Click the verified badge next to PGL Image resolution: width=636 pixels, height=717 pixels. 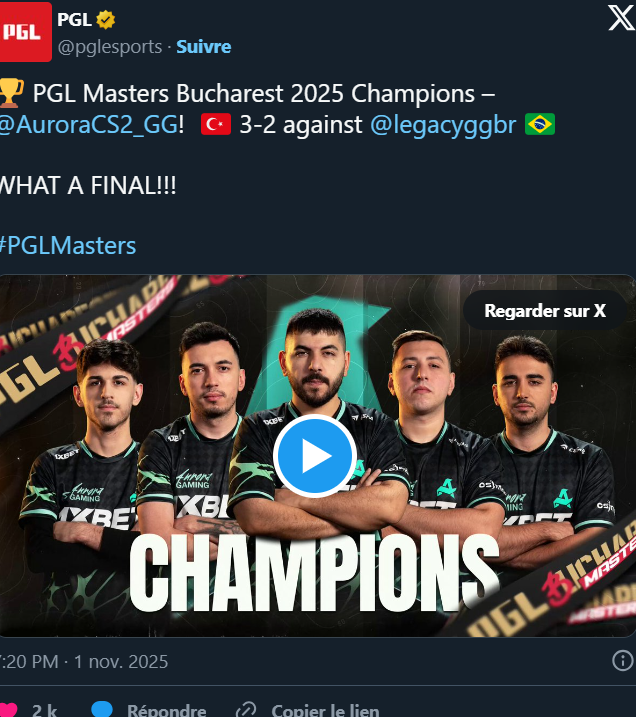(106, 20)
